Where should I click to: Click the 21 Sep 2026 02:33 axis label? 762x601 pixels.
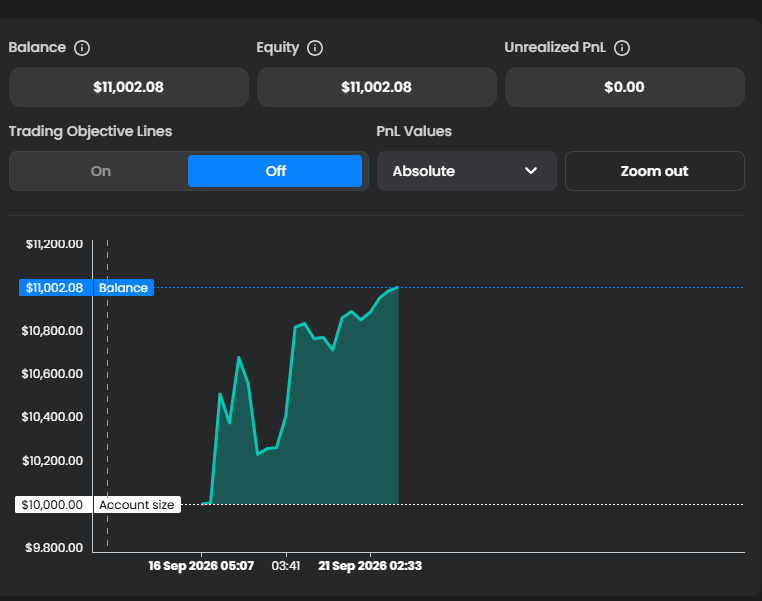point(370,566)
